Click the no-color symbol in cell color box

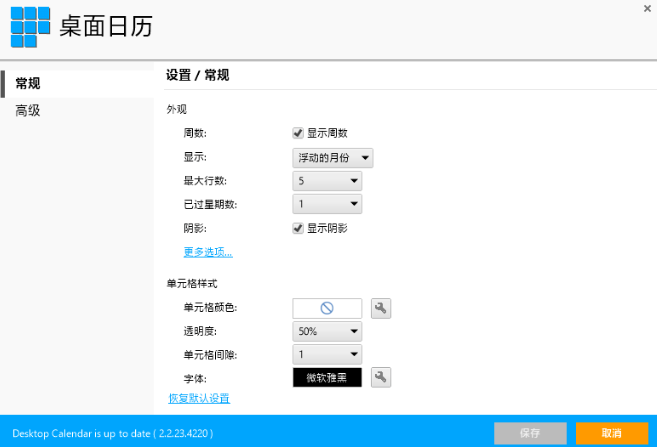[x=327, y=308]
